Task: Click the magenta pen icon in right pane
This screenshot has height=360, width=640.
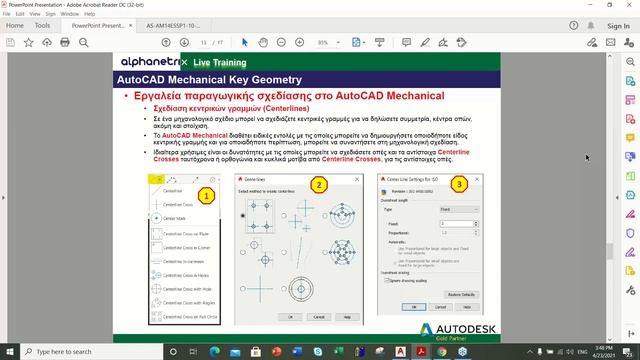Action: [x=630, y=214]
